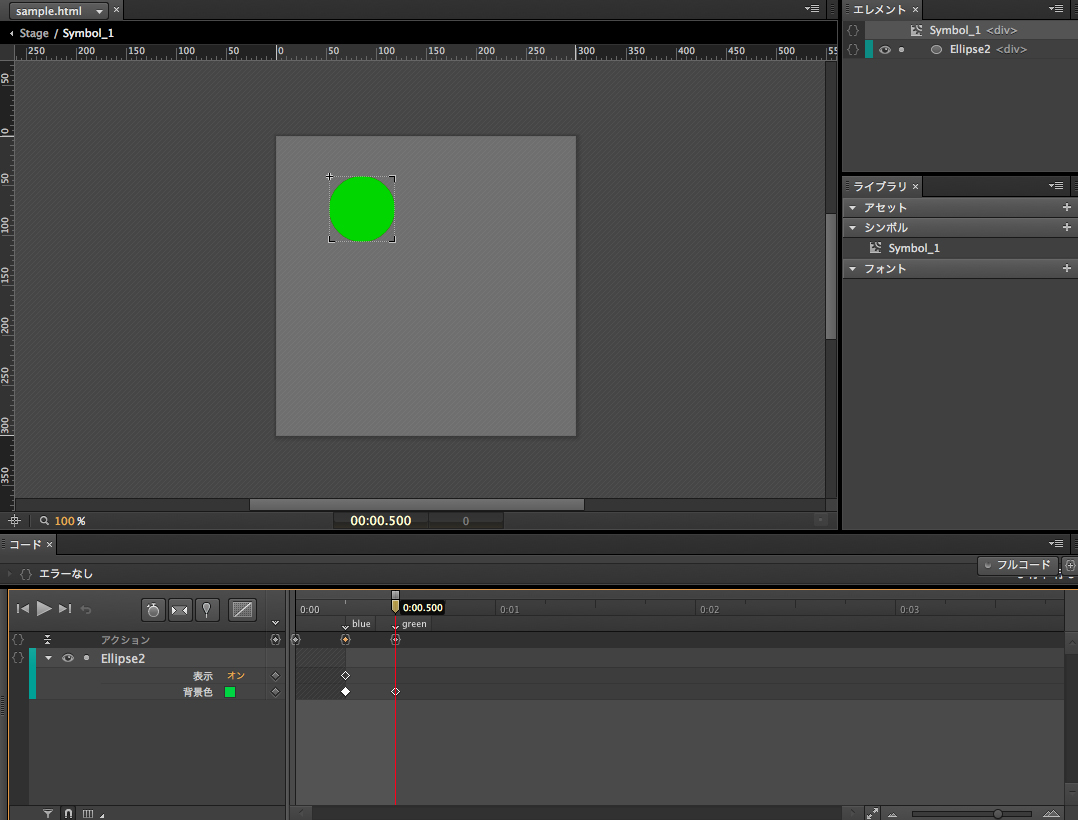1078x820 pixels.
Task: Select the Ellipse2 layer name in timeline
Action: pyautogui.click(x=123, y=658)
